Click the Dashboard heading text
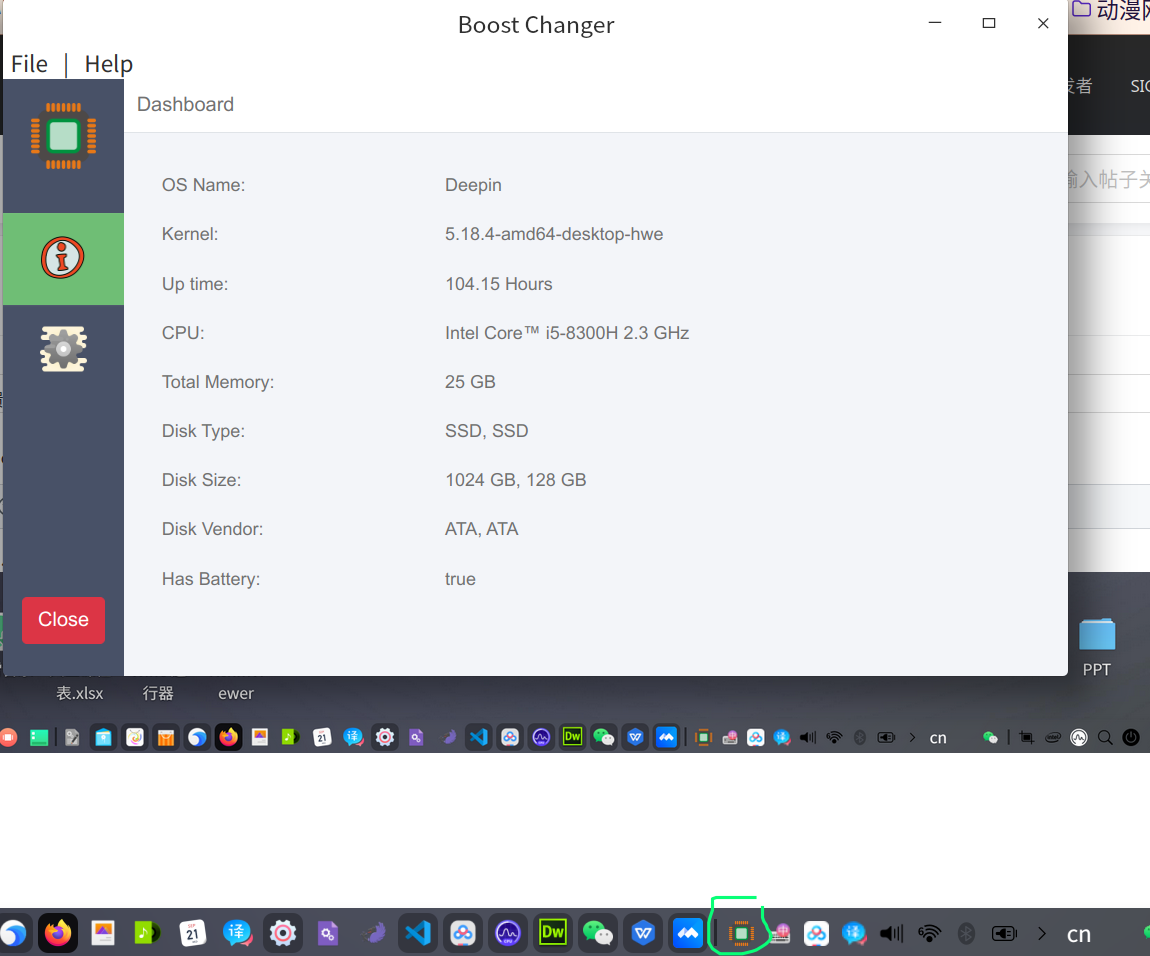The height and width of the screenshot is (956, 1150). 186,104
